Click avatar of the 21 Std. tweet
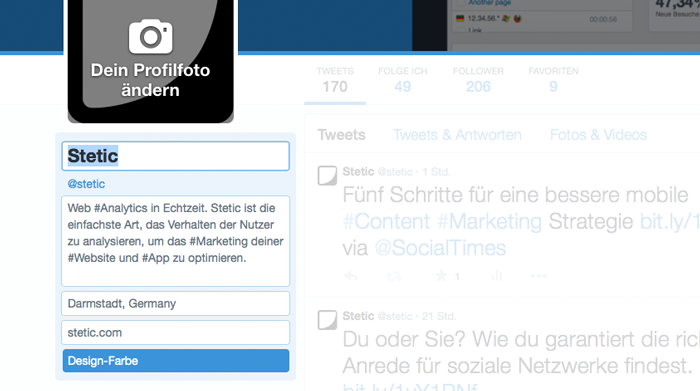Image resolution: width=700 pixels, height=391 pixels. point(327,320)
